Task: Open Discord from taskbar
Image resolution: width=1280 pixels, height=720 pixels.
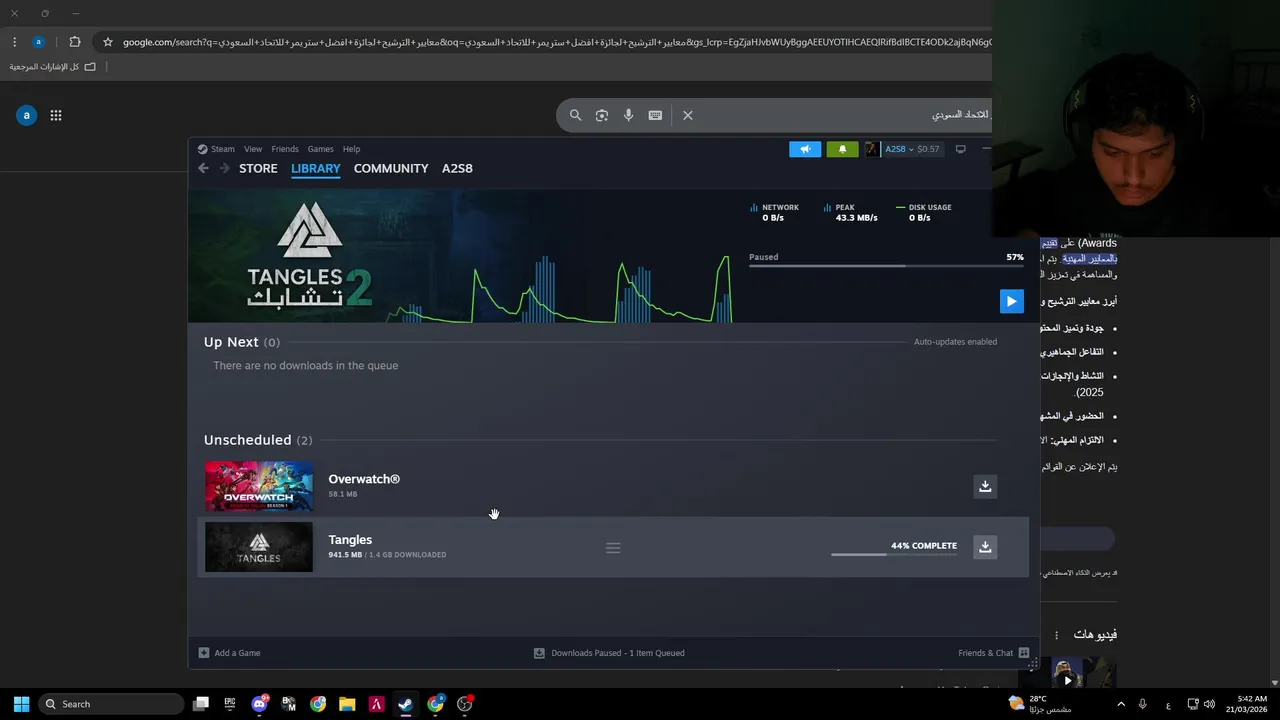Action: pos(260,704)
